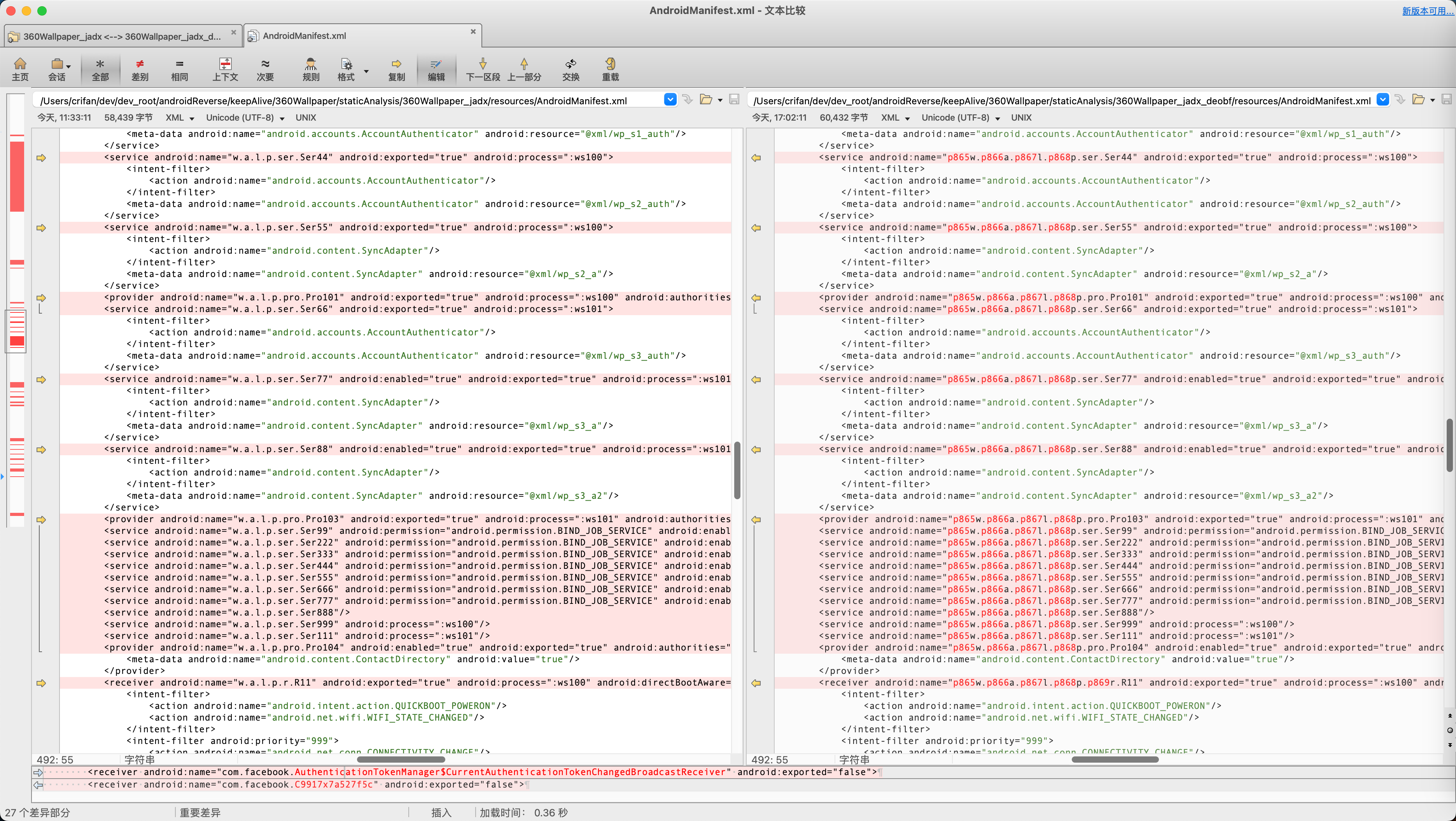The height and width of the screenshot is (821, 1456).
Task: Open left folder icon dropdown arrow
Action: (720, 101)
